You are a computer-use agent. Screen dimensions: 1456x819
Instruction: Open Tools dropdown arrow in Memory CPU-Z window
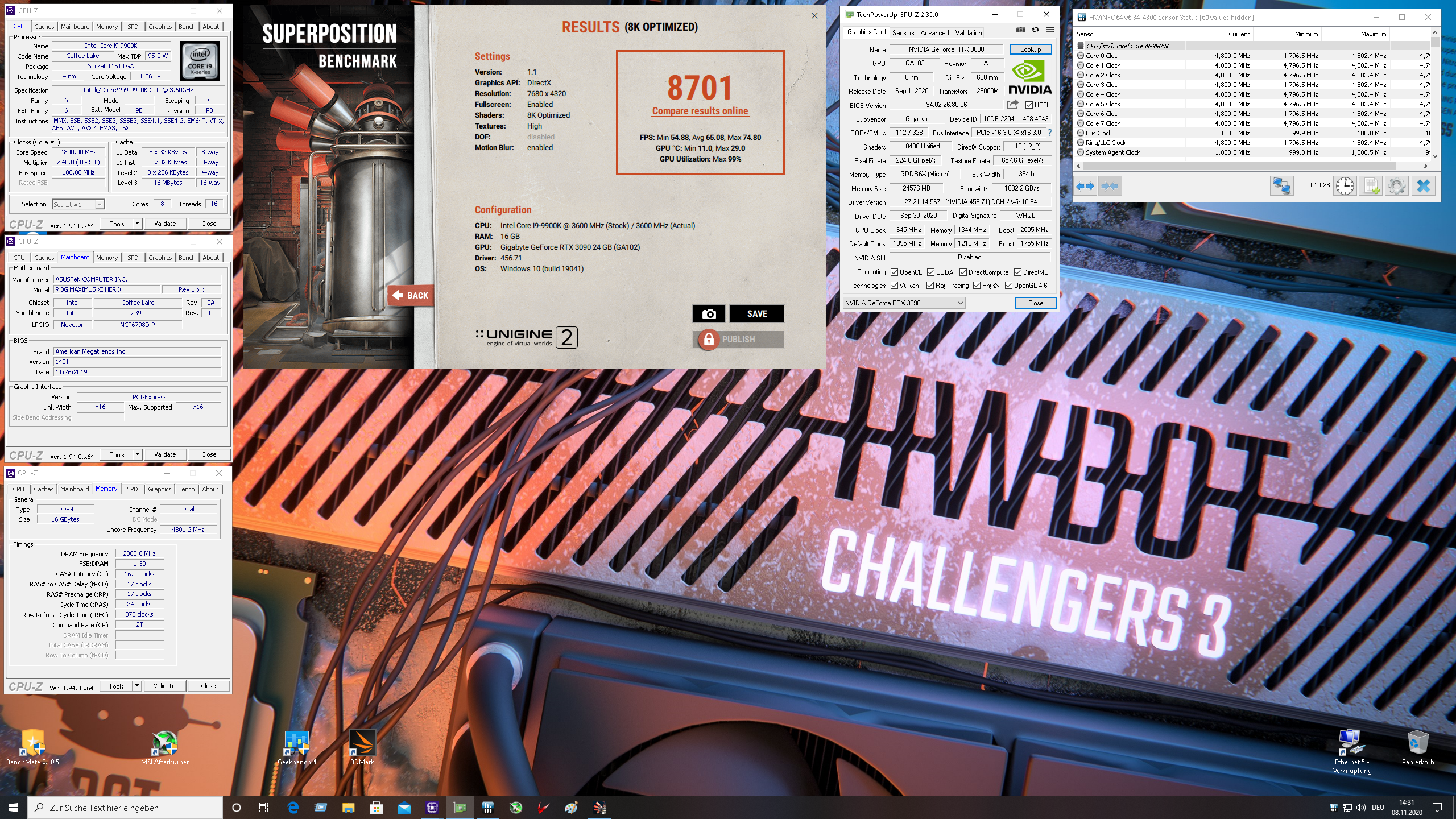(136, 686)
